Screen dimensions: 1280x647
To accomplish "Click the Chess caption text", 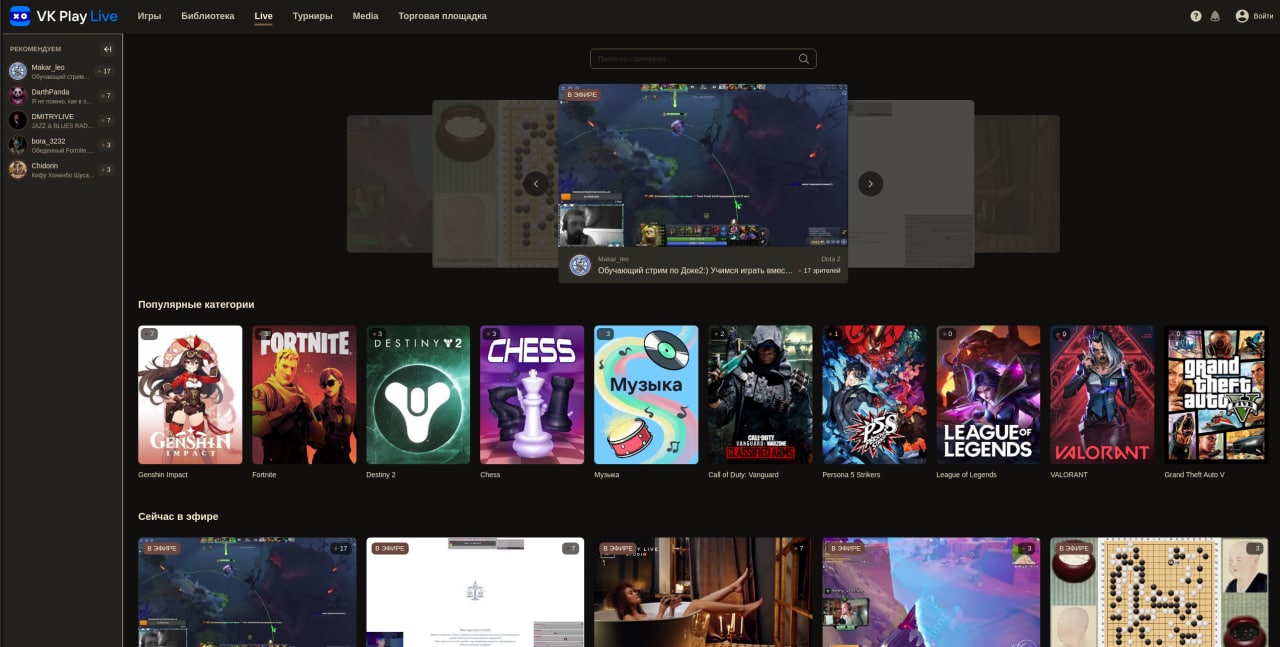I will (490, 475).
